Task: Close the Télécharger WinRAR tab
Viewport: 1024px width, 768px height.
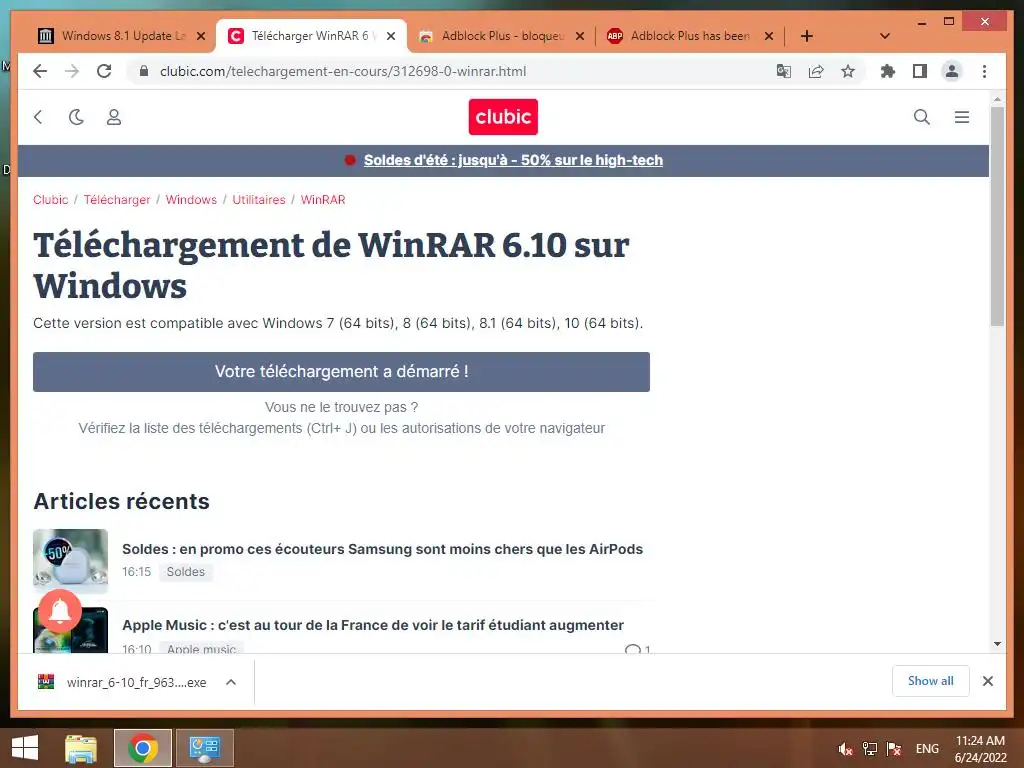Action: pos(391,36)
